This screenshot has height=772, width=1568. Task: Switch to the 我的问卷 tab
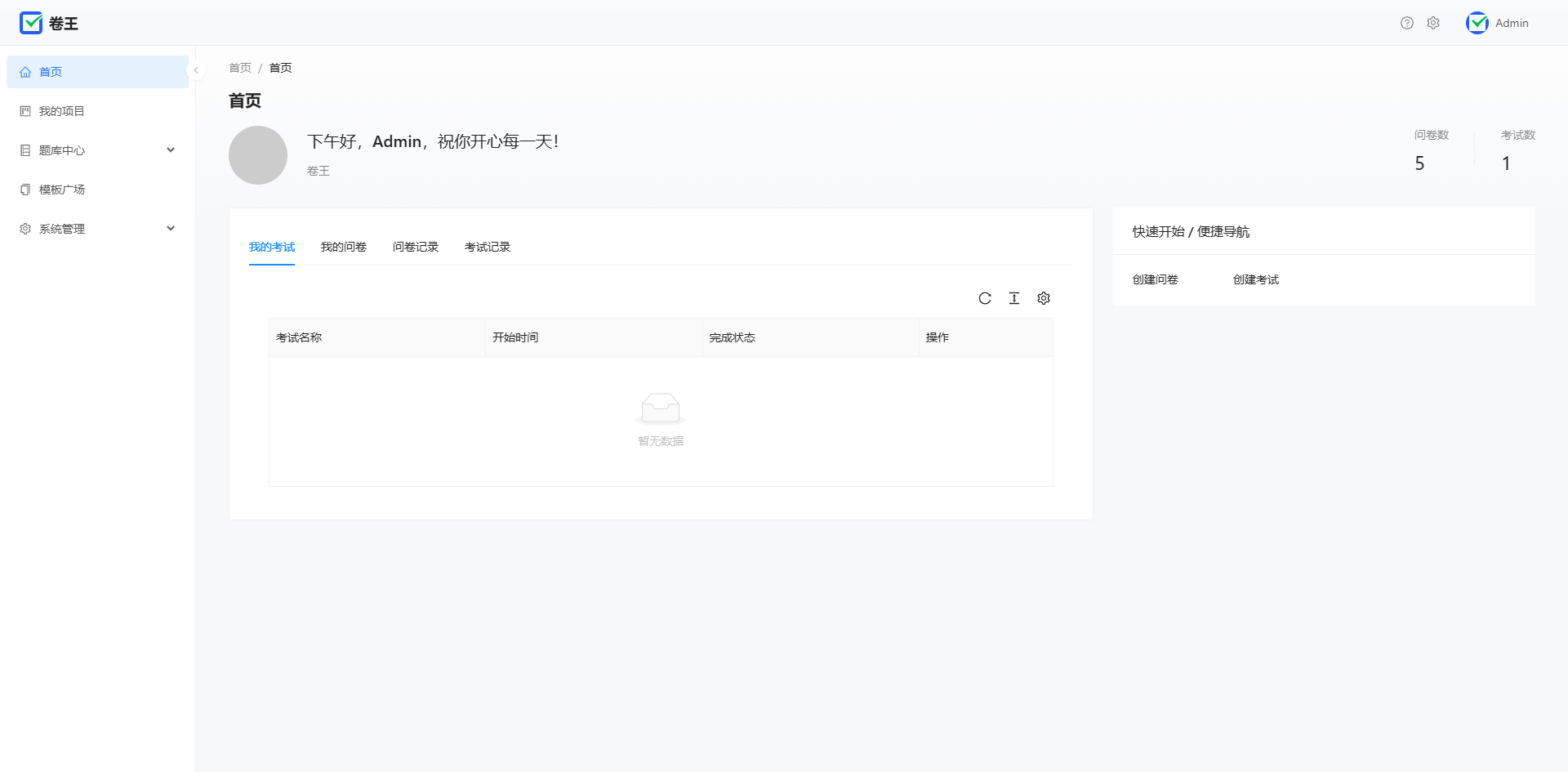point(343,247)
